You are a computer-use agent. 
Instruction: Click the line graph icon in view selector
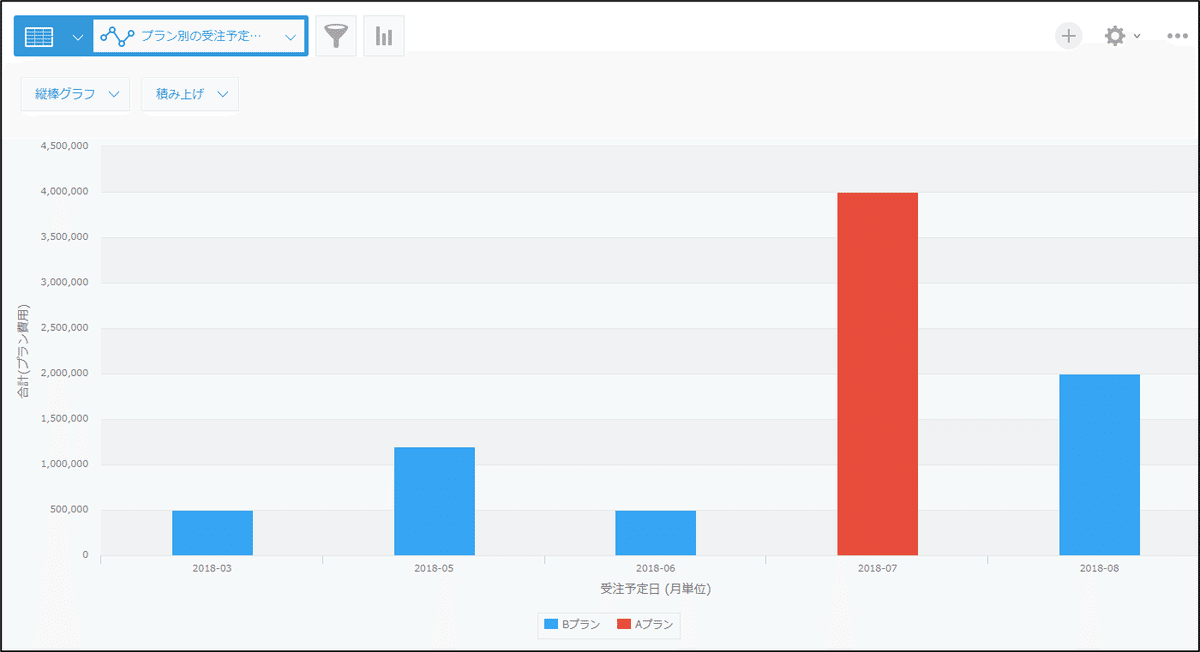(117, 37)
